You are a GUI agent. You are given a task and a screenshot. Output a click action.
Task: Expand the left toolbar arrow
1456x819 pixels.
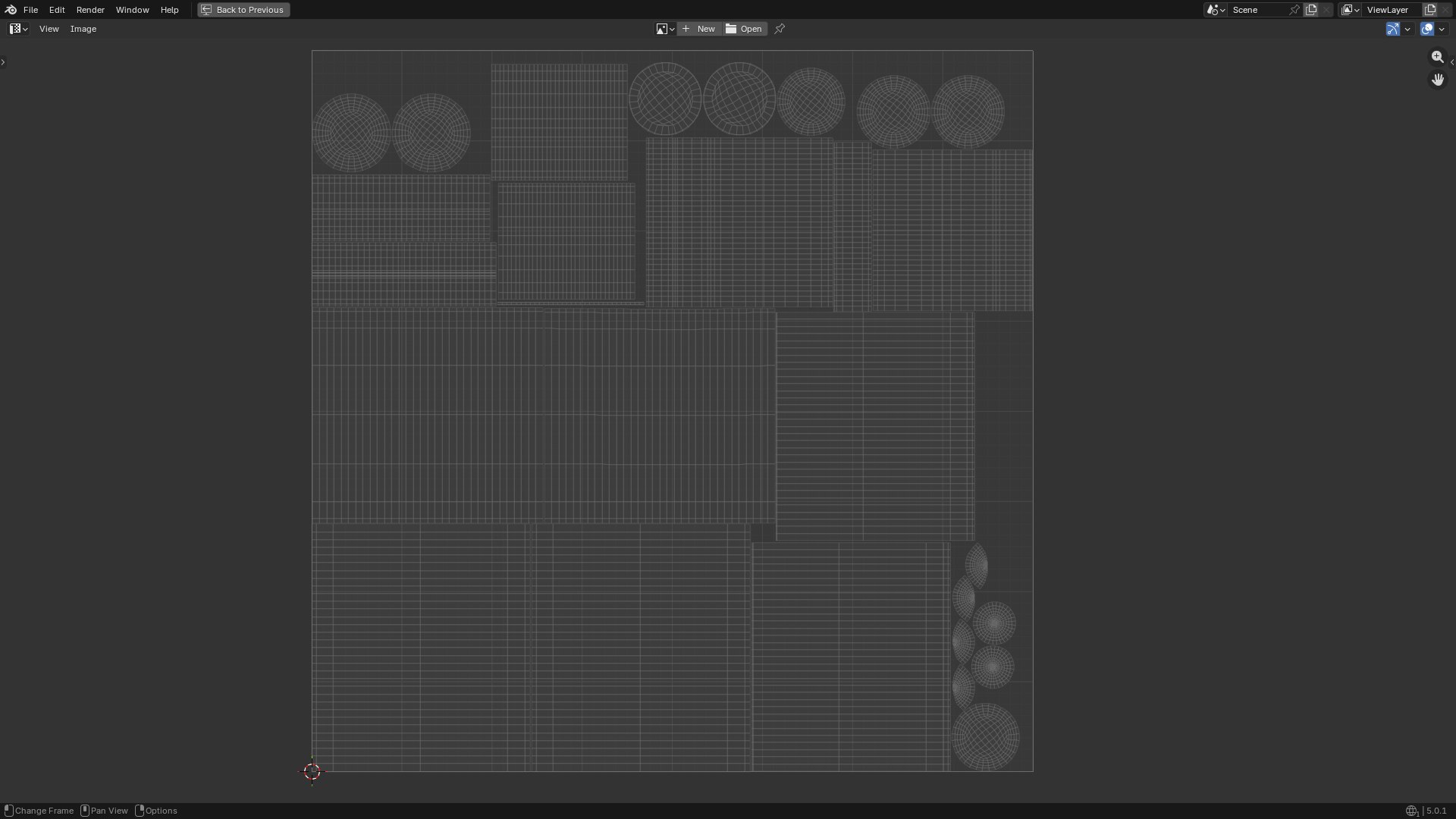3,62
